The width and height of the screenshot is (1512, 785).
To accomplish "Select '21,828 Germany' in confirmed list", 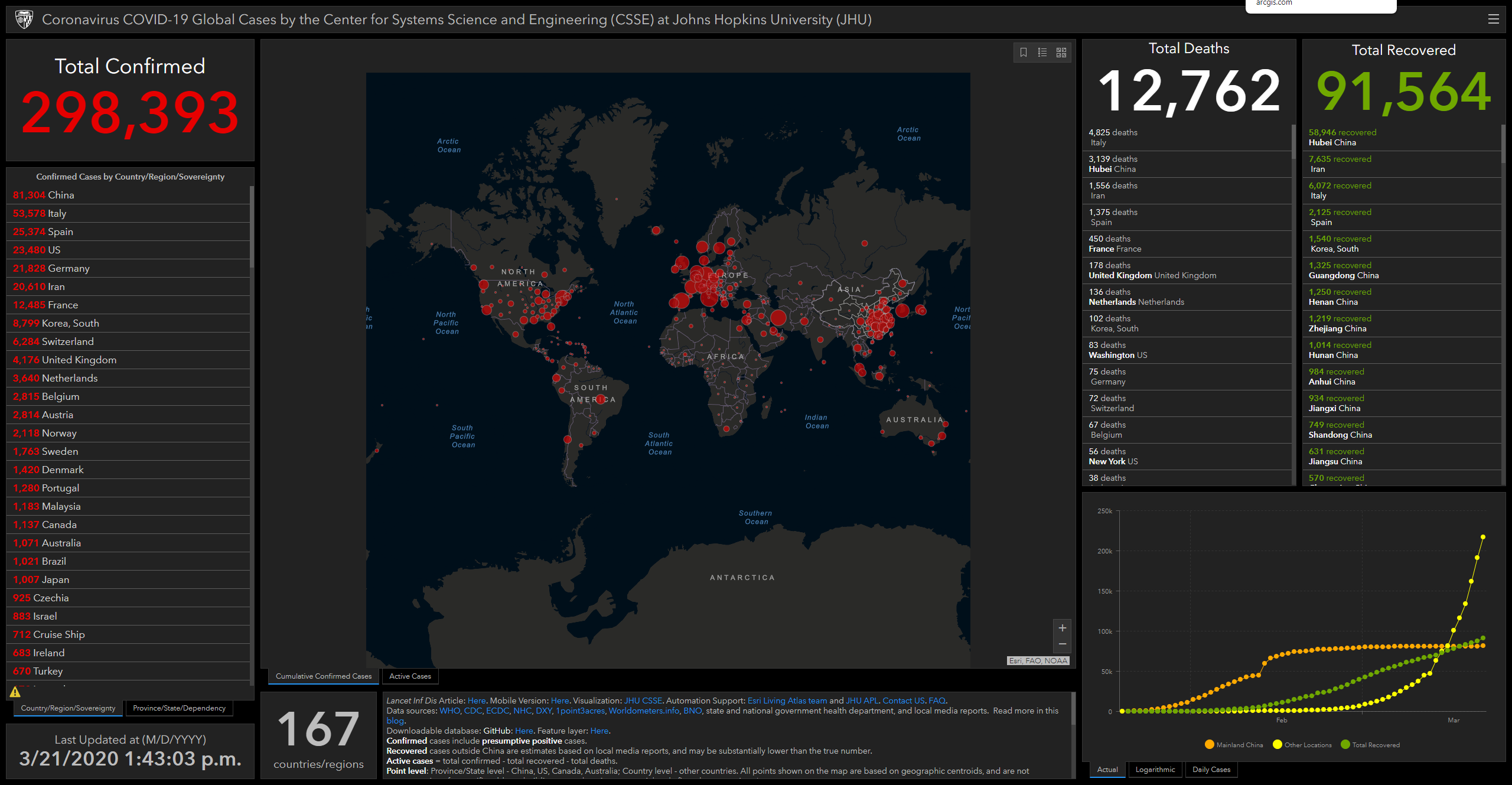I will [128, 268].
